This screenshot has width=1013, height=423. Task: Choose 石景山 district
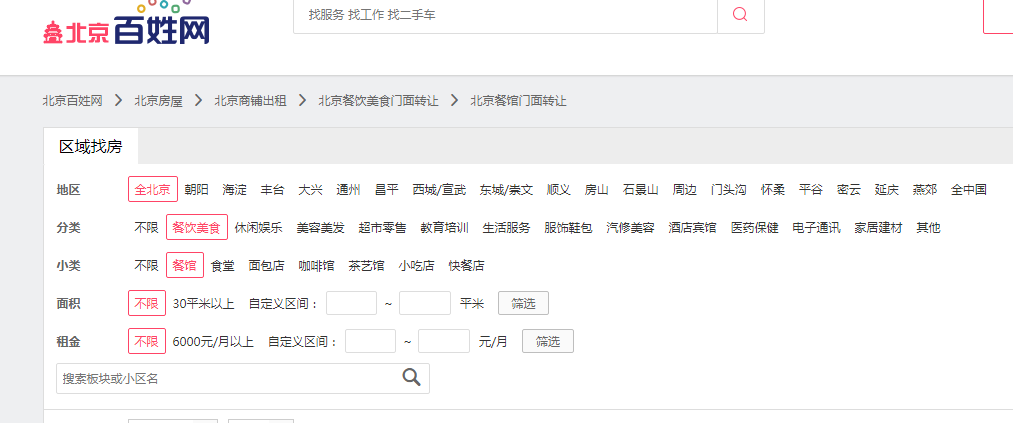641,190
